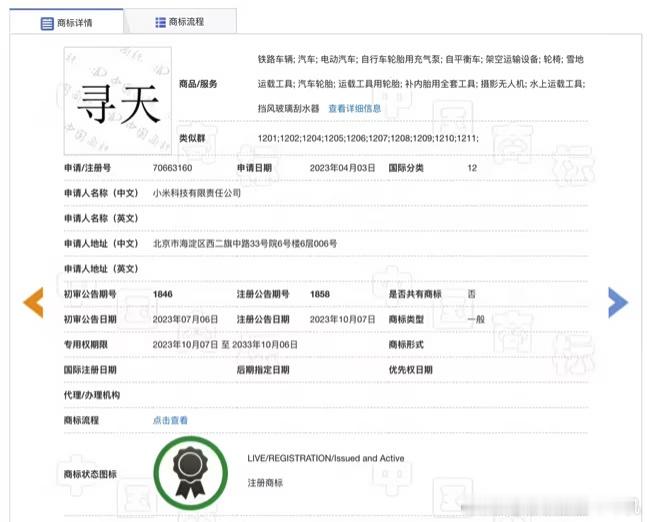
Task: Select preliminary announcement date 2023年07月06日
Action: click(185, 319)
